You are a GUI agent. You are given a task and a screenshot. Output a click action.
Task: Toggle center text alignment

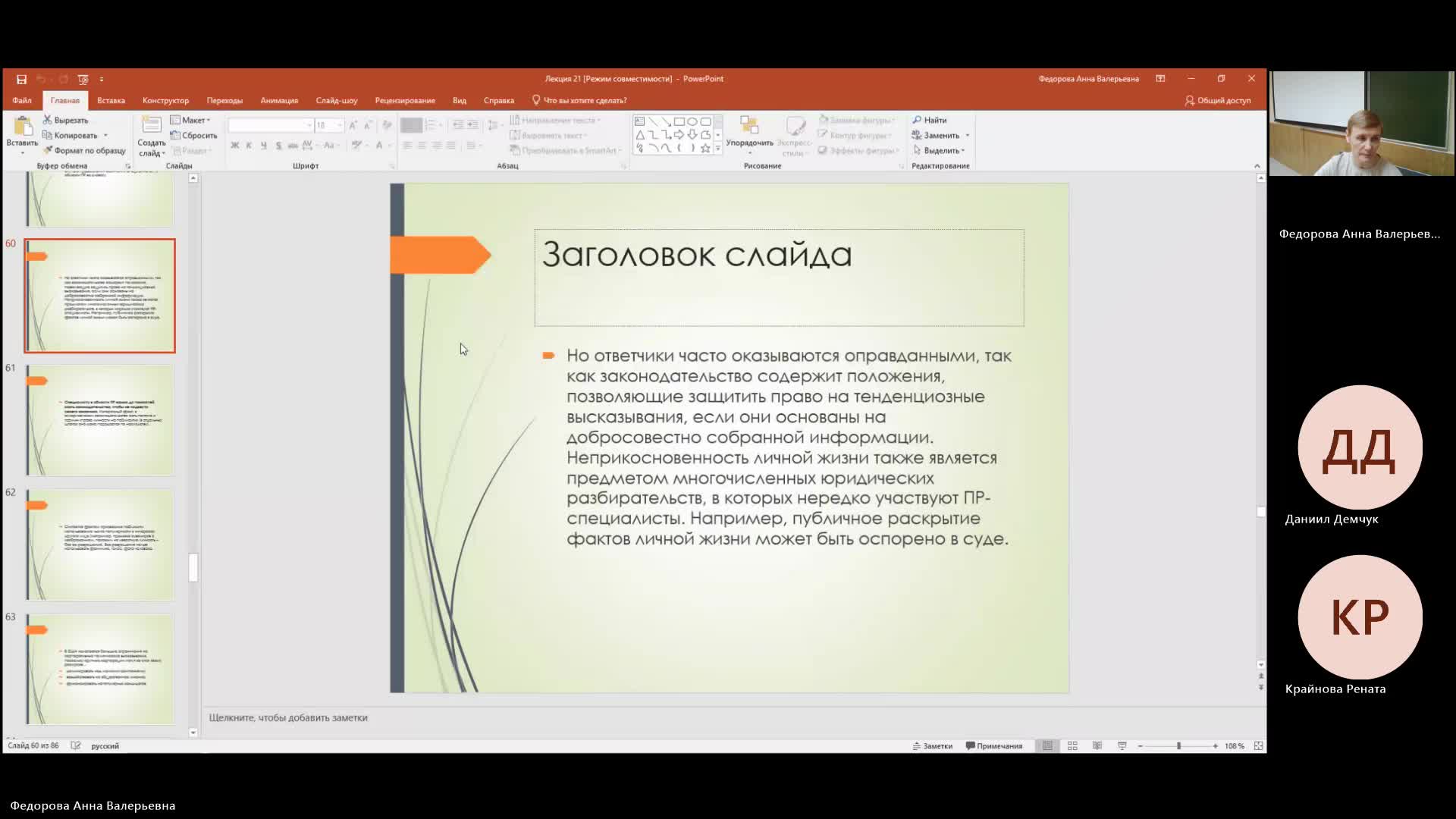pyautogui.click(x=422, y=145)
